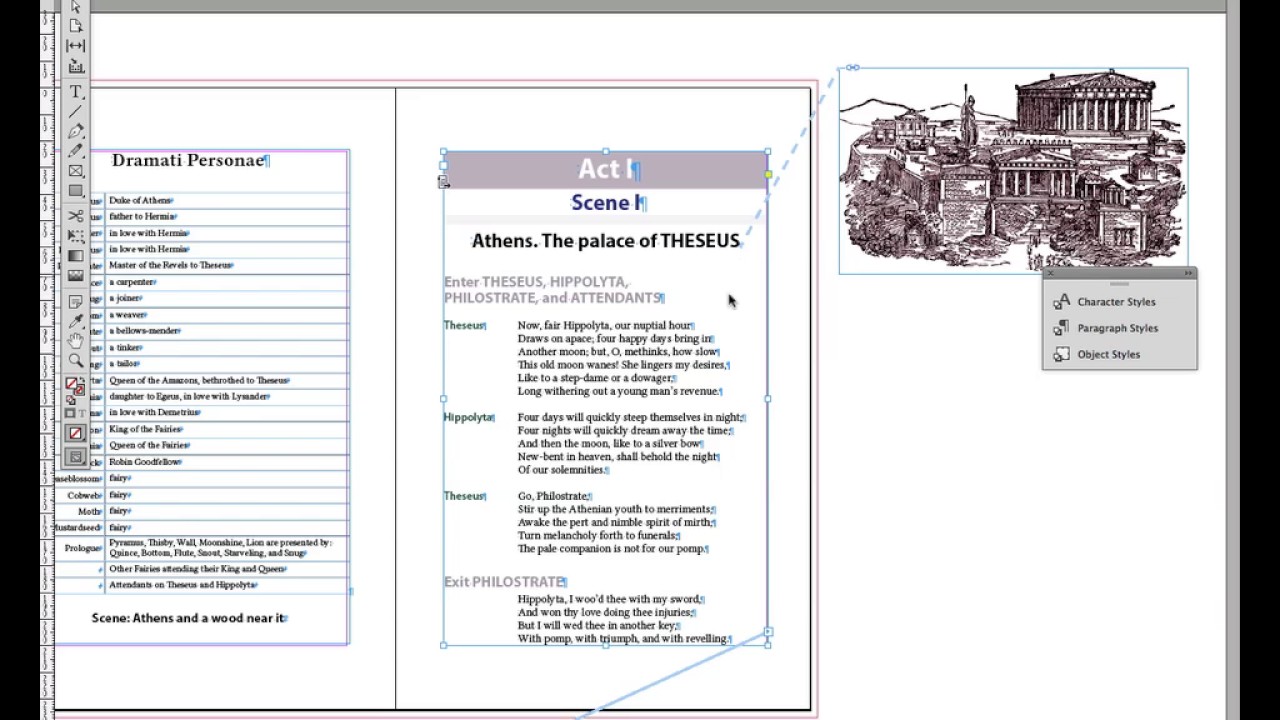This screenshot has height=720, width=1280.
Task: Open the Paragraph Styles panel
Action: (1117, 328)
